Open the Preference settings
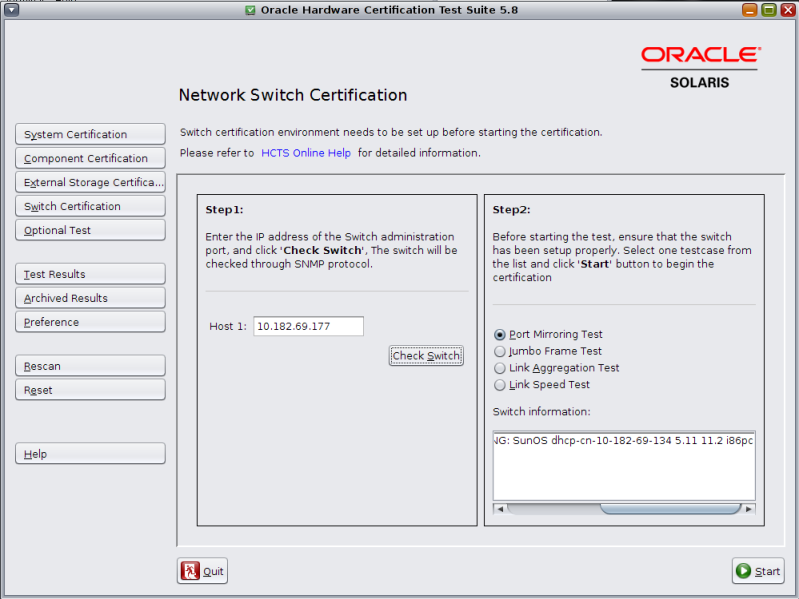Screen dimensions: 799x599 (90, 321)
